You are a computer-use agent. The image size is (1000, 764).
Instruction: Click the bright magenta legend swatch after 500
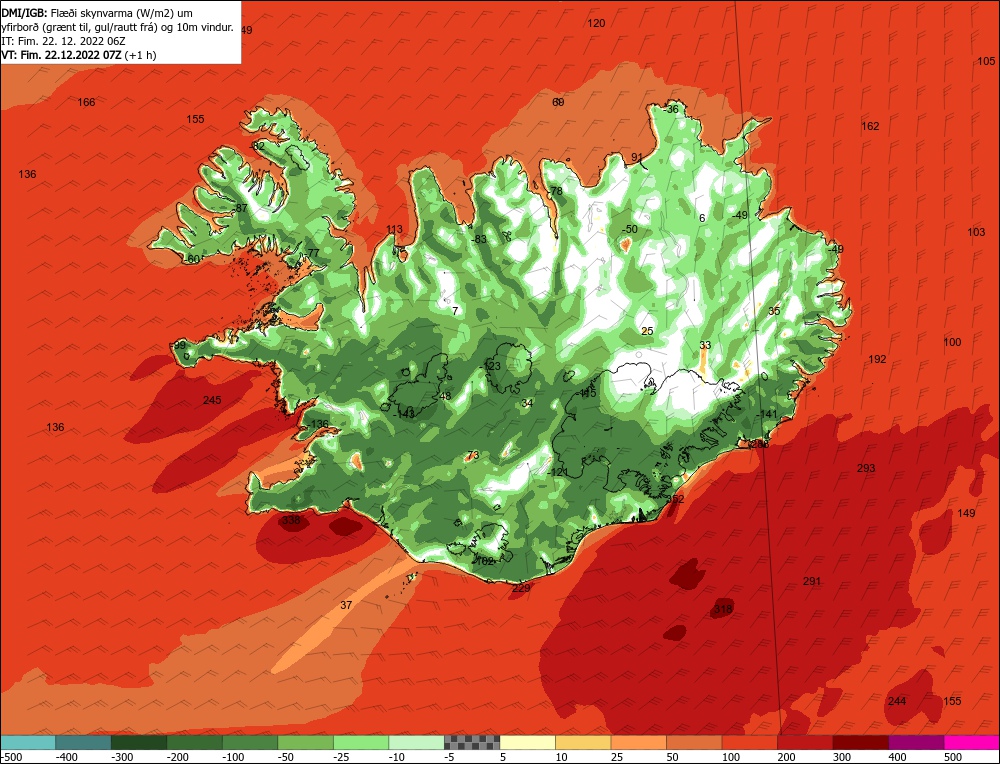(972, 742)
